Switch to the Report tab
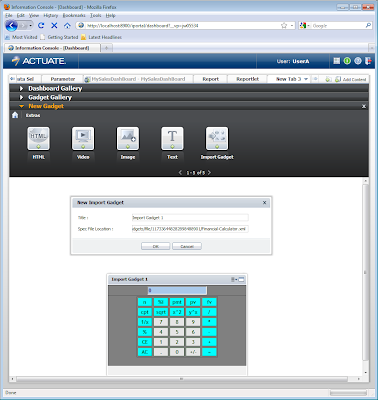This screenshot has height=400, width=378. tap(211, 79)
